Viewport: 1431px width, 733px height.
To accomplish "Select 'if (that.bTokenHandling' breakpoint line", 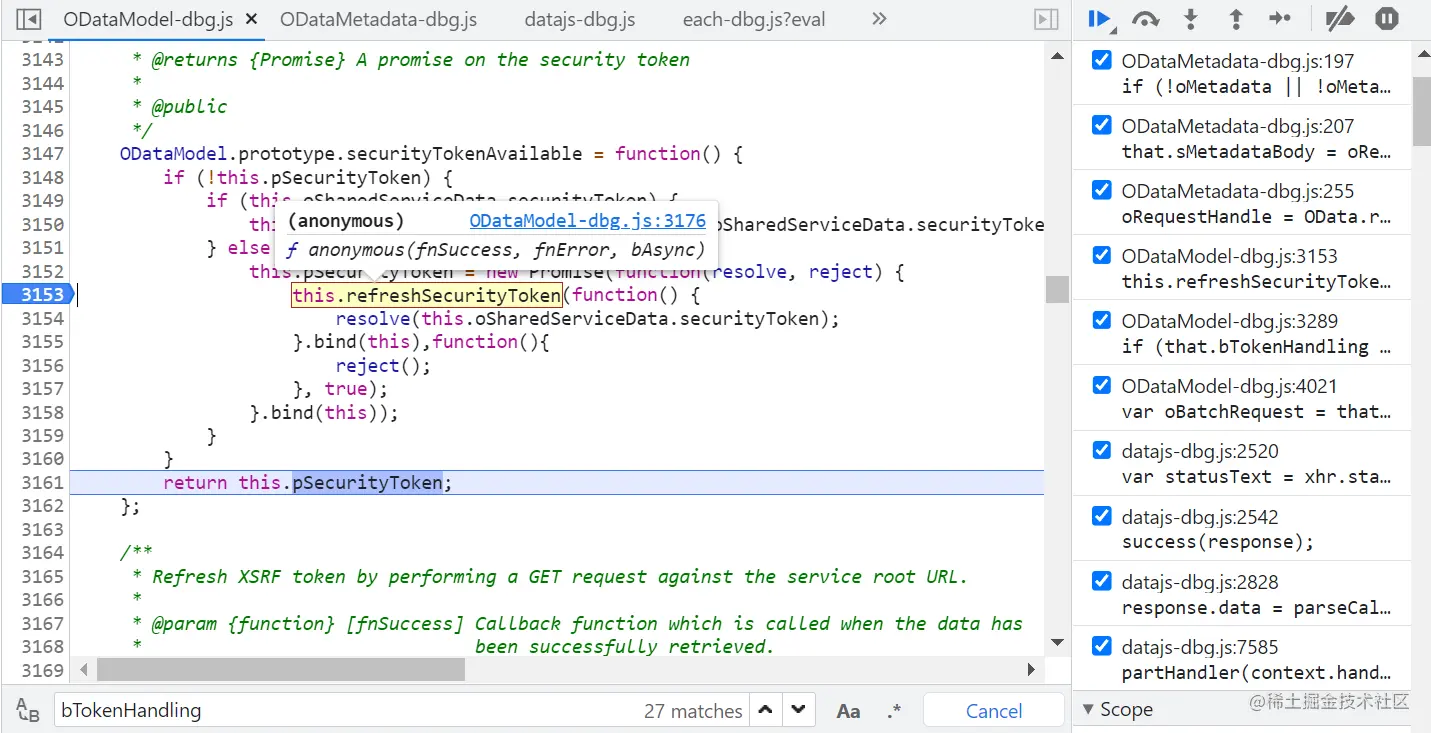I will pos(1256,346).
